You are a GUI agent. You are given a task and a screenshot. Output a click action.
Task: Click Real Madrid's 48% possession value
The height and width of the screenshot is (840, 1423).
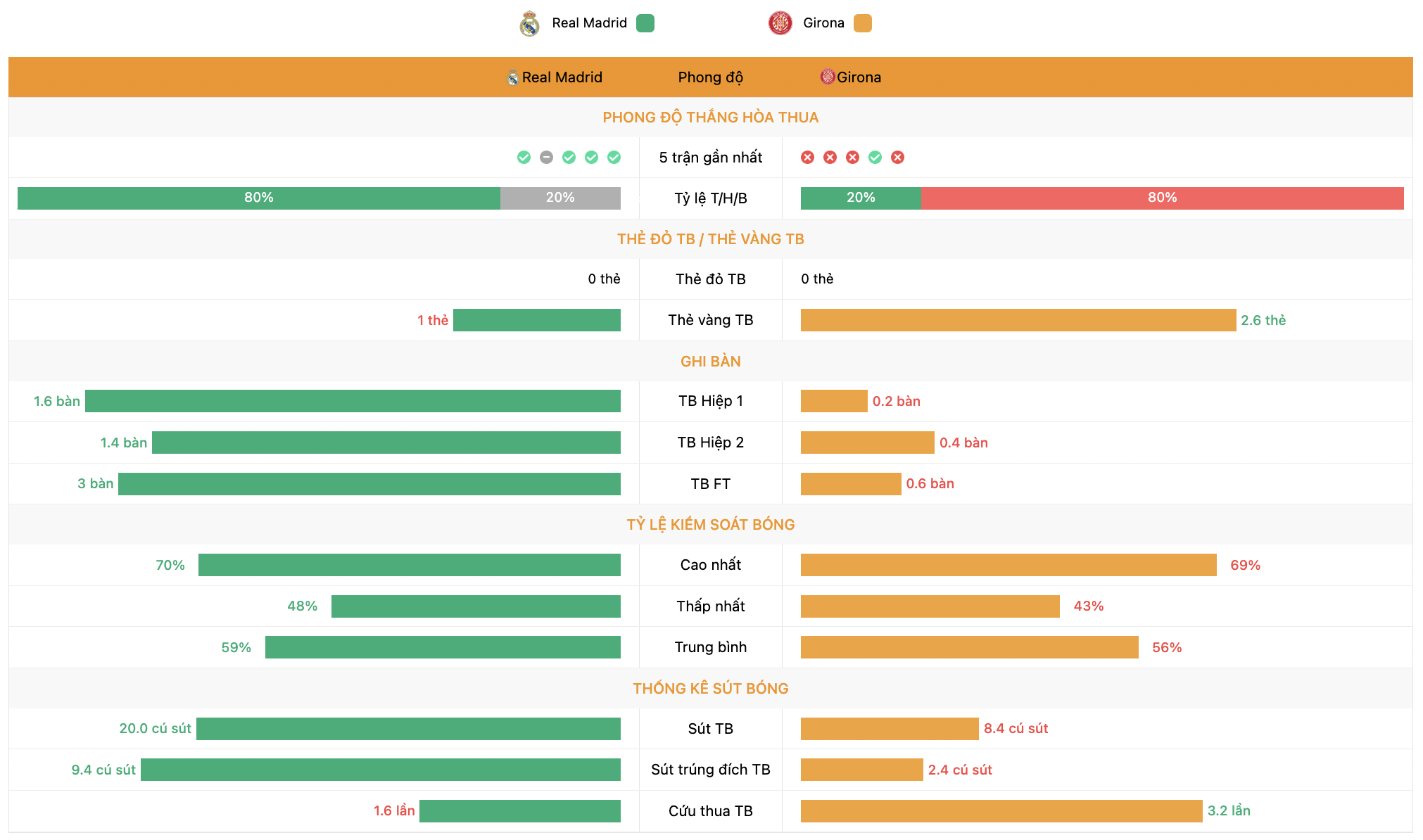coord(302,606)
